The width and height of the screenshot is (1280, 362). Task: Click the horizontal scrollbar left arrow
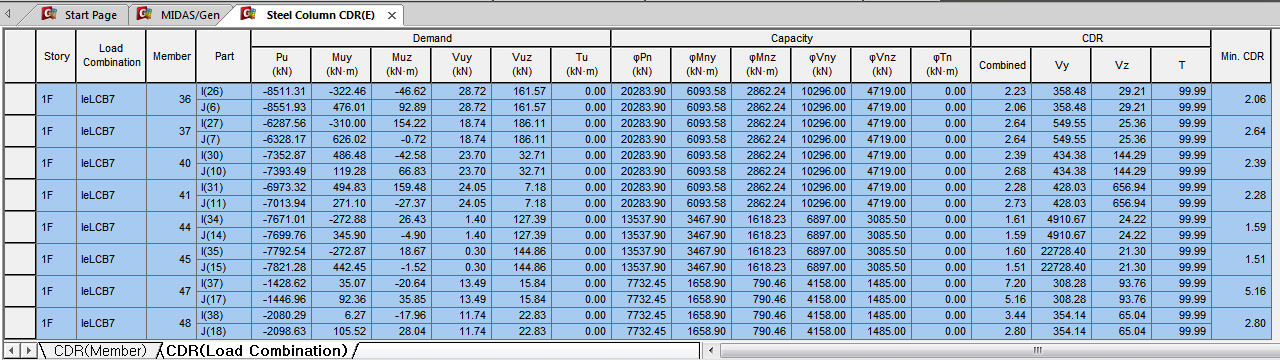711,351
